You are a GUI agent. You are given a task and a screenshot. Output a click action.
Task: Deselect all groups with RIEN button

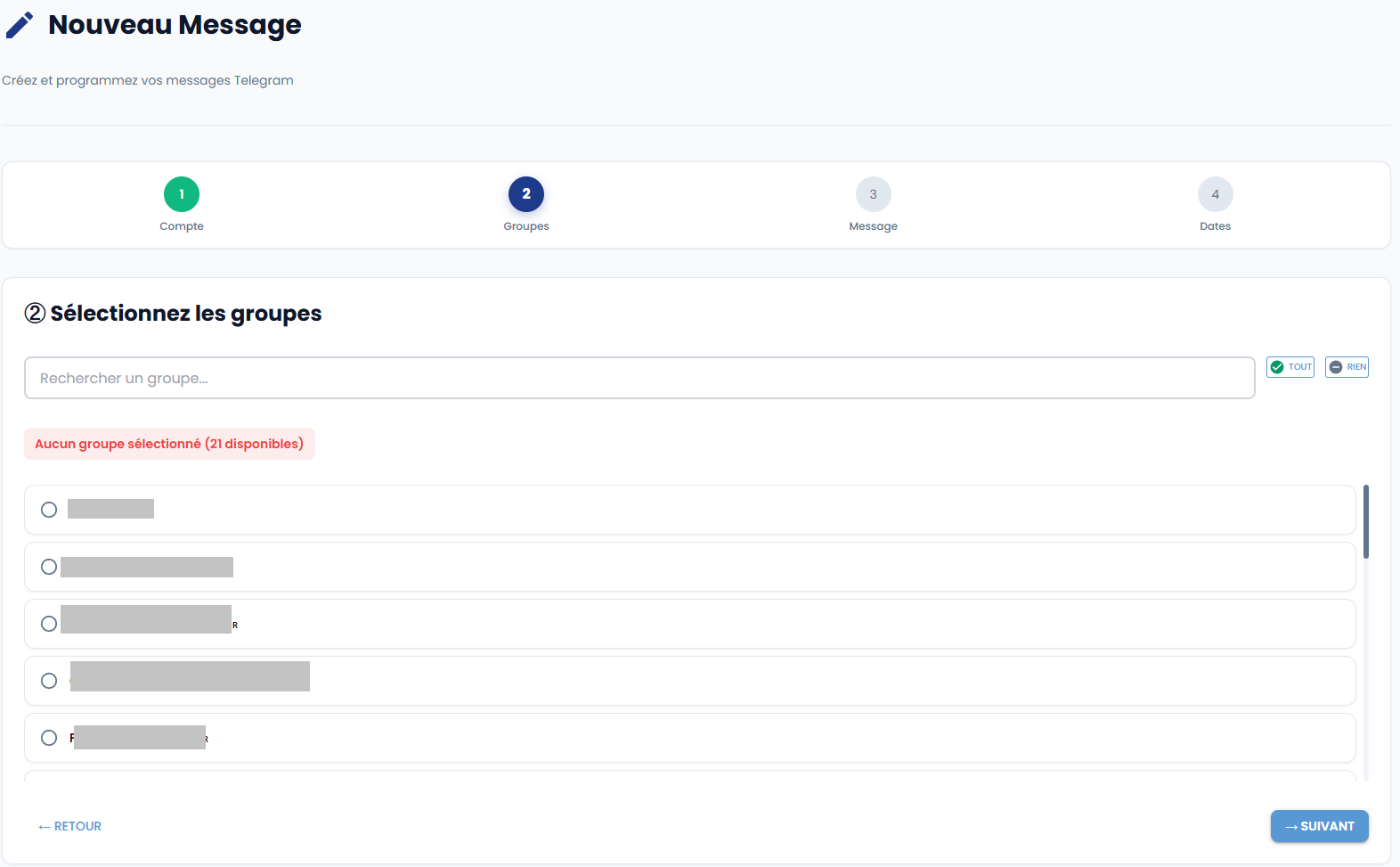pos(1347,367)
